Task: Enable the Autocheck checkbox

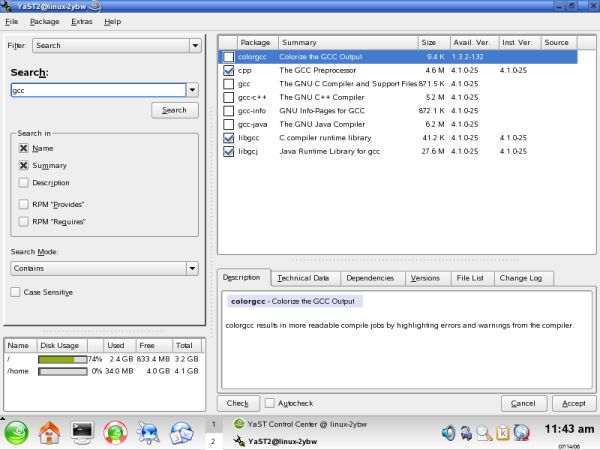Action: [269, 403]
